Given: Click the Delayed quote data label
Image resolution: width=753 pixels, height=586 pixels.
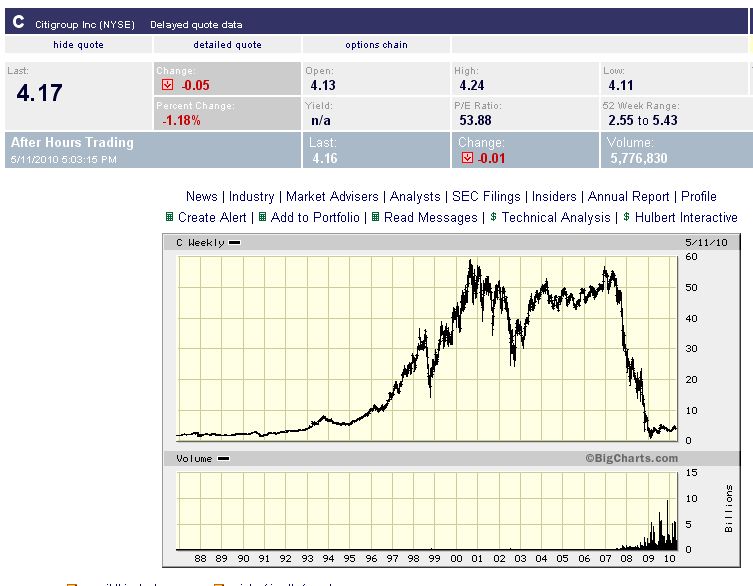Looking at the screenshot, I should (196, 24).
